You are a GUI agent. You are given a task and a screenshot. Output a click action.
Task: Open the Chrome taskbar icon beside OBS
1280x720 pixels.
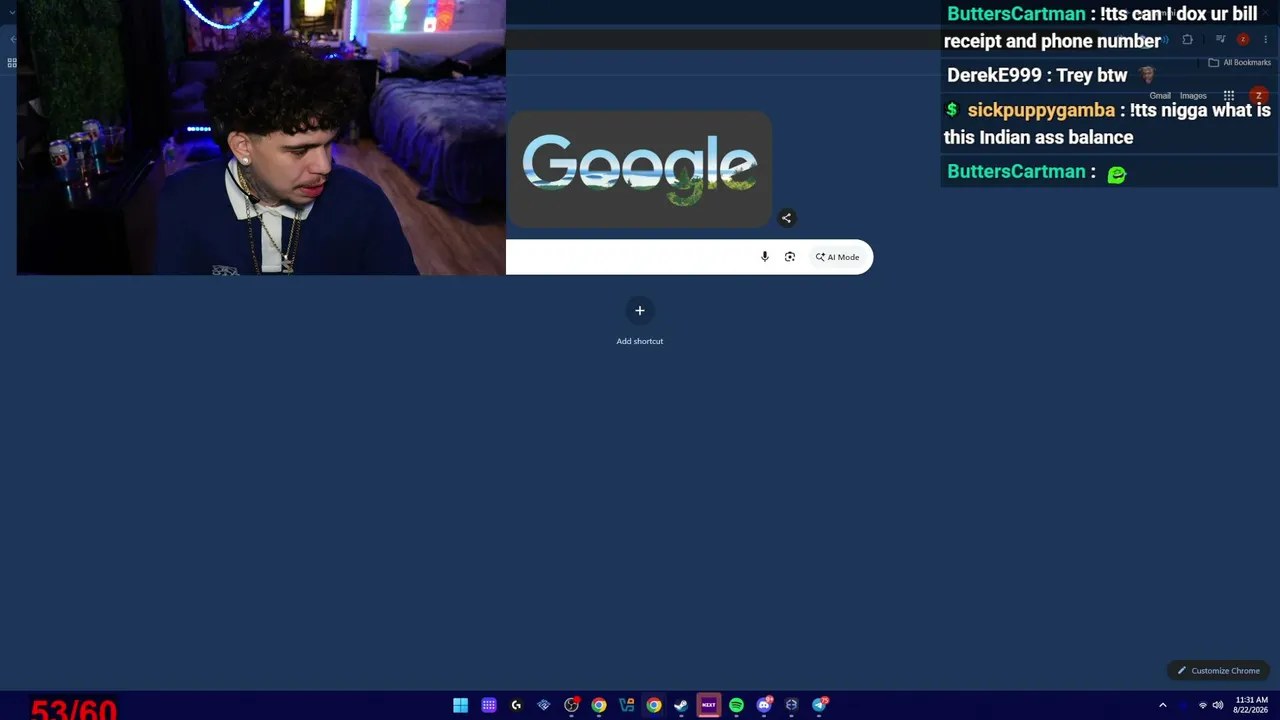coord(599,705)
